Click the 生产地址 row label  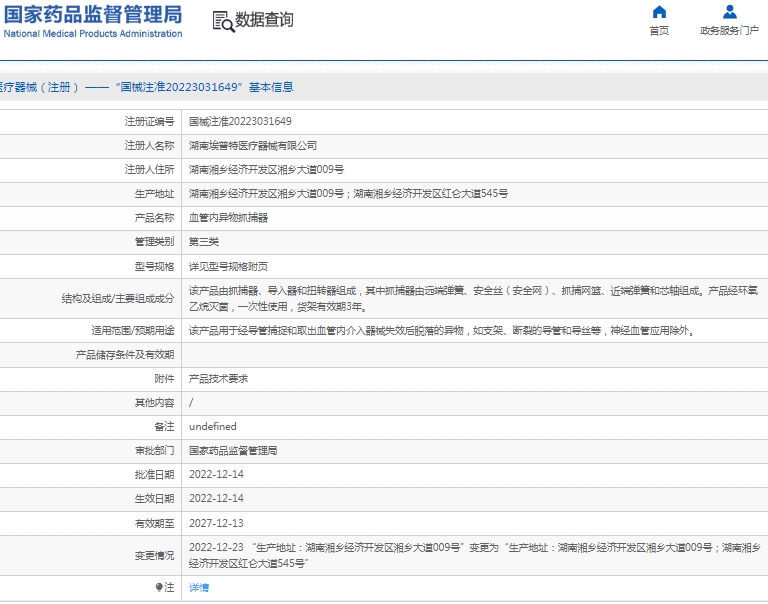(x=154, y=193)
